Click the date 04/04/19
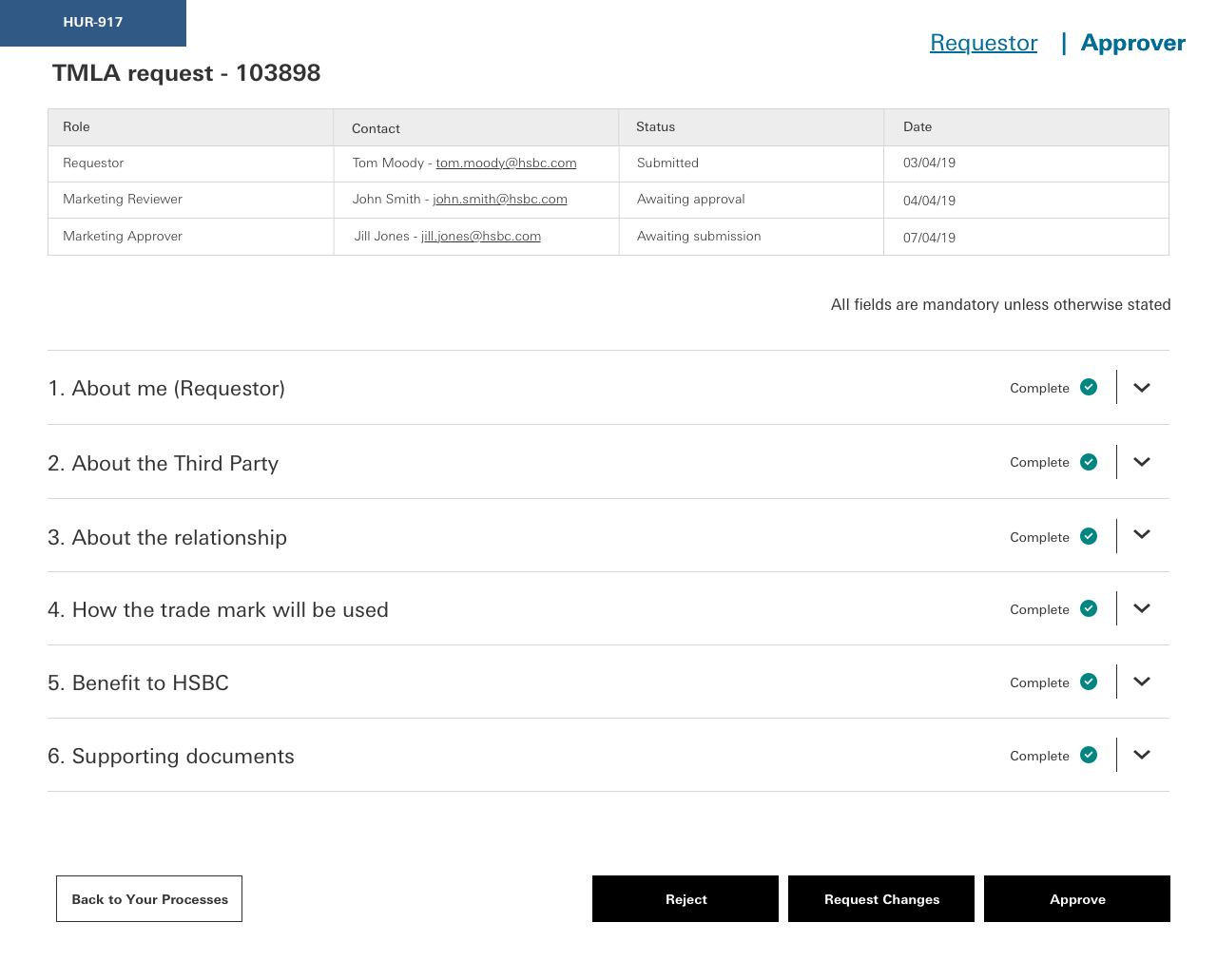Screen dimensions: 1217x980 pos(929,201)
